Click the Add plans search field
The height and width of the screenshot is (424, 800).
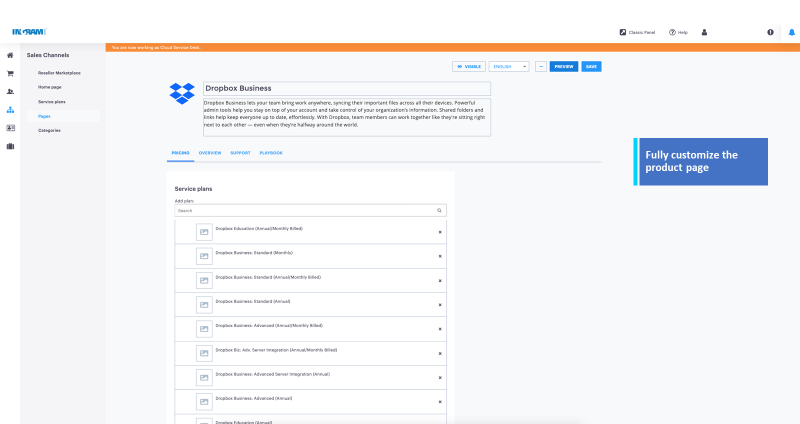304,211
